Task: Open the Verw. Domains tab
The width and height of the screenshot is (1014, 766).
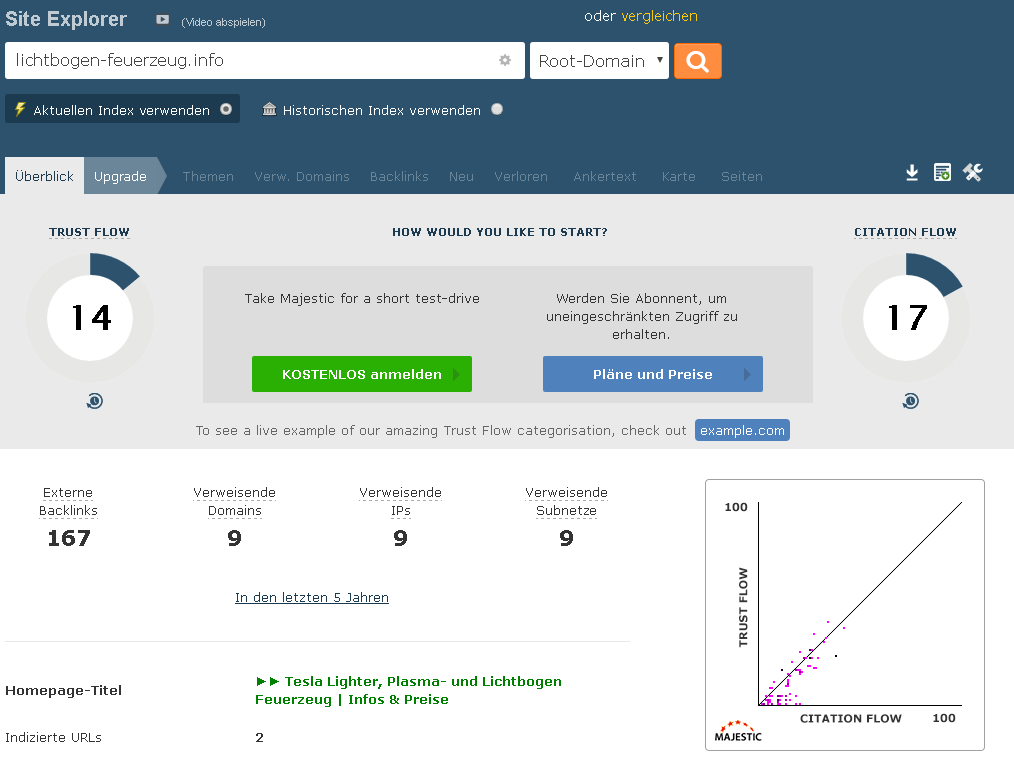Action: pyautogui.click(x=302, y=176)
